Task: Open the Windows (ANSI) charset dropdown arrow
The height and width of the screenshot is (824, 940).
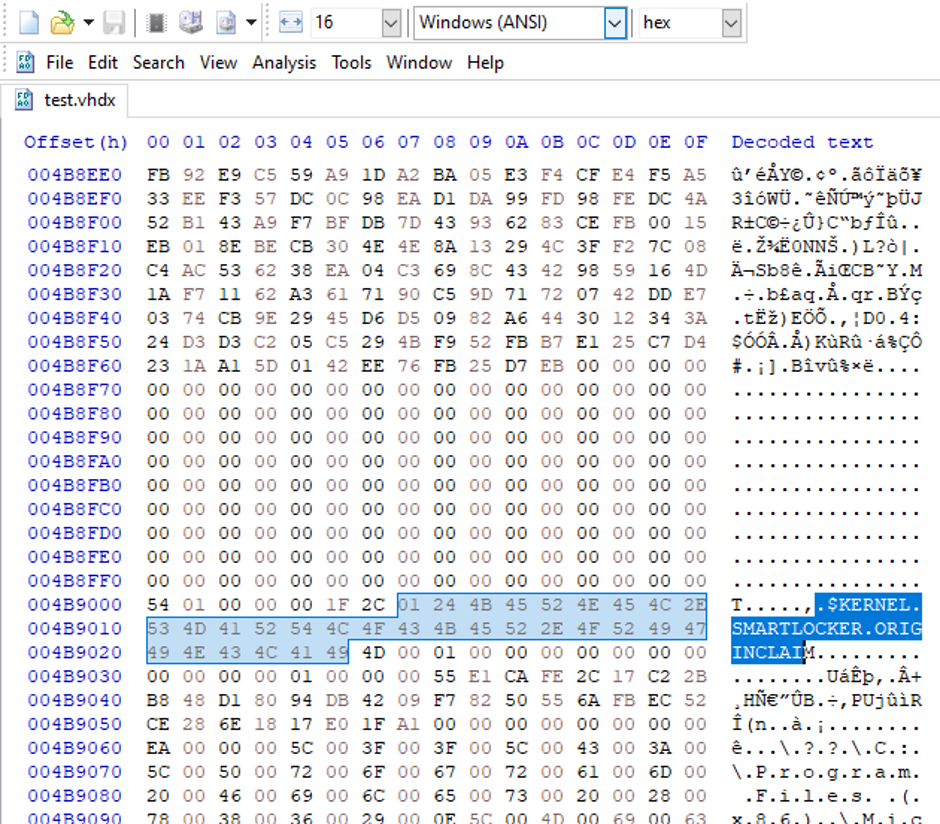Action: [615, 23]
